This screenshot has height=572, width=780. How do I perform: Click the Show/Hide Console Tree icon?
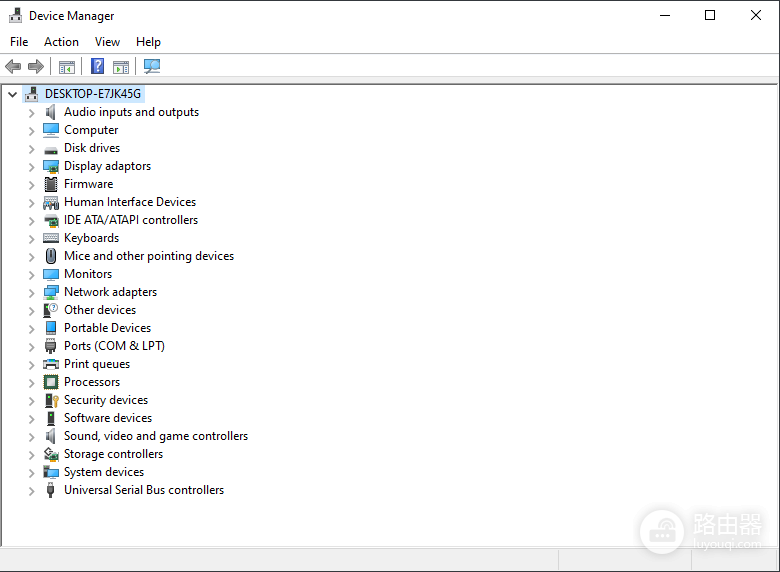click(x=67, y=67)
